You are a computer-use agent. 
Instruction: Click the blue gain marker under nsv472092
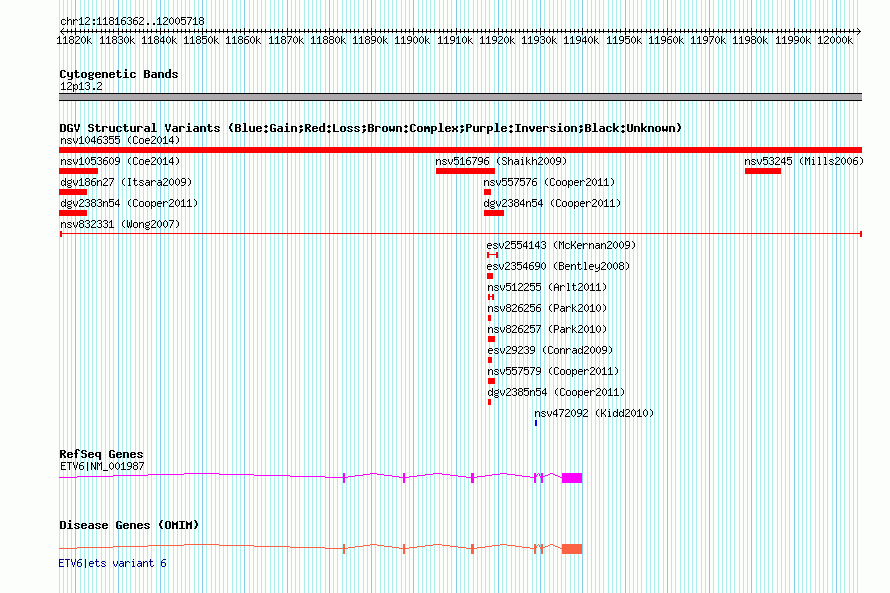tap(536, 423)
